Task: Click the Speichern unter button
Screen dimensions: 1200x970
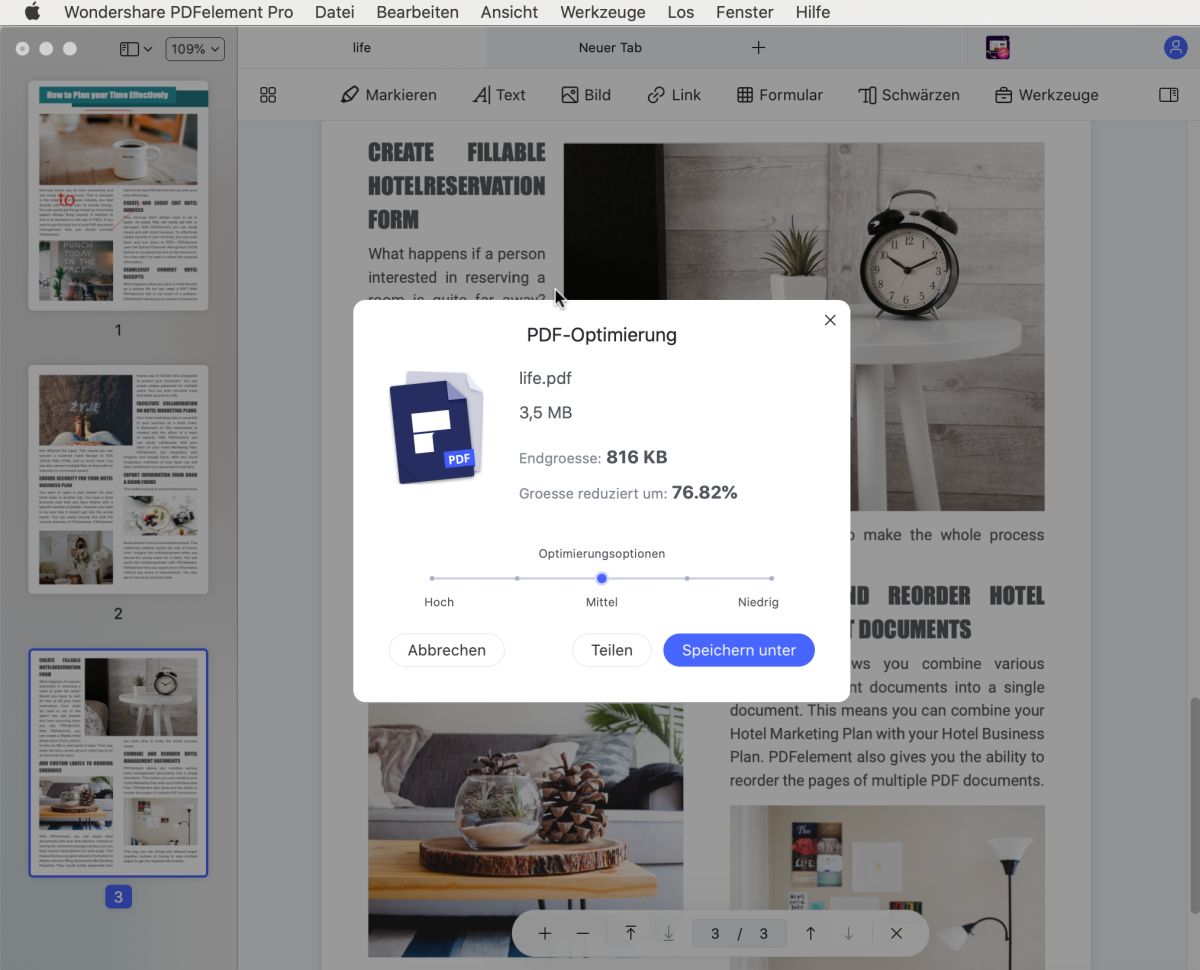Action: click(739, 650)
